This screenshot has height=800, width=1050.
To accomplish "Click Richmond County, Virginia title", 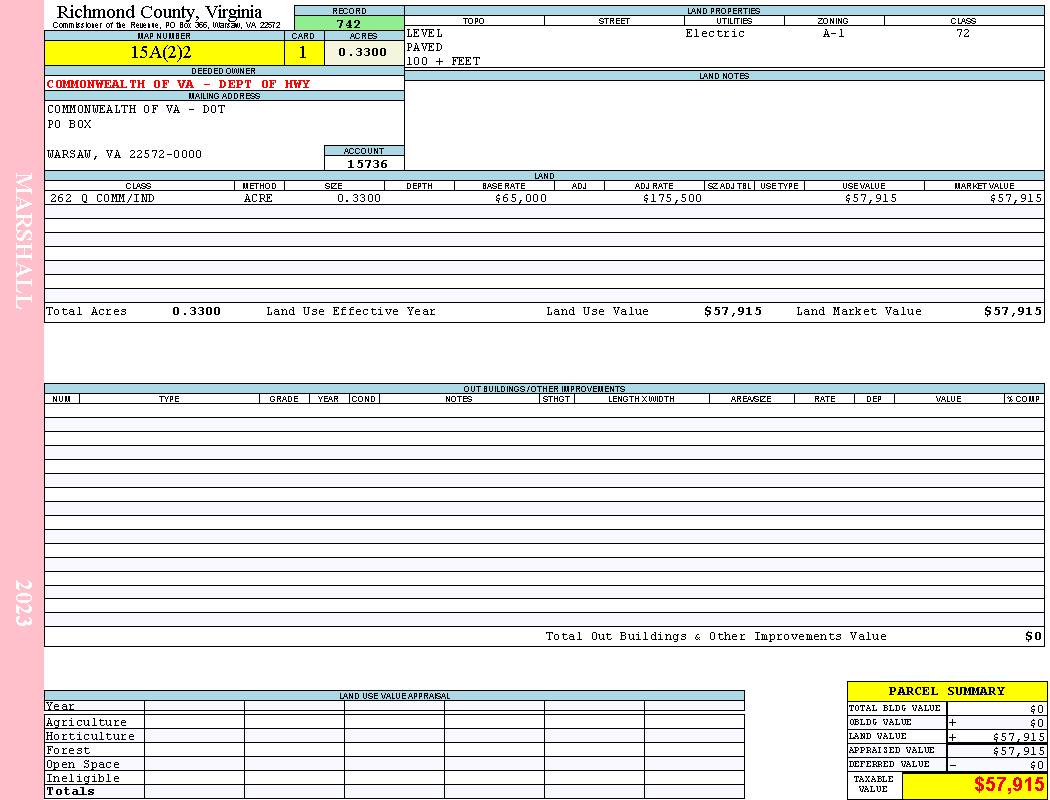I will (x=159, y=12).
